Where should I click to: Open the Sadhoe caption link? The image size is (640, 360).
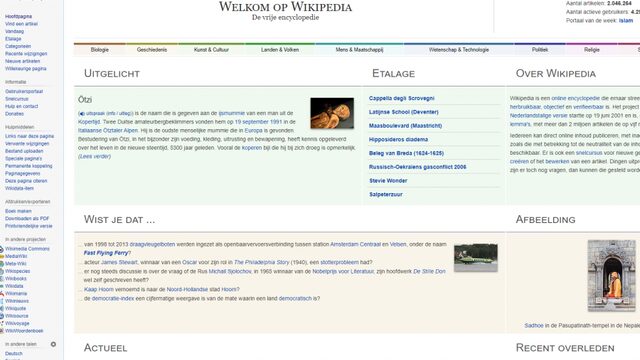tap(534, 325)
